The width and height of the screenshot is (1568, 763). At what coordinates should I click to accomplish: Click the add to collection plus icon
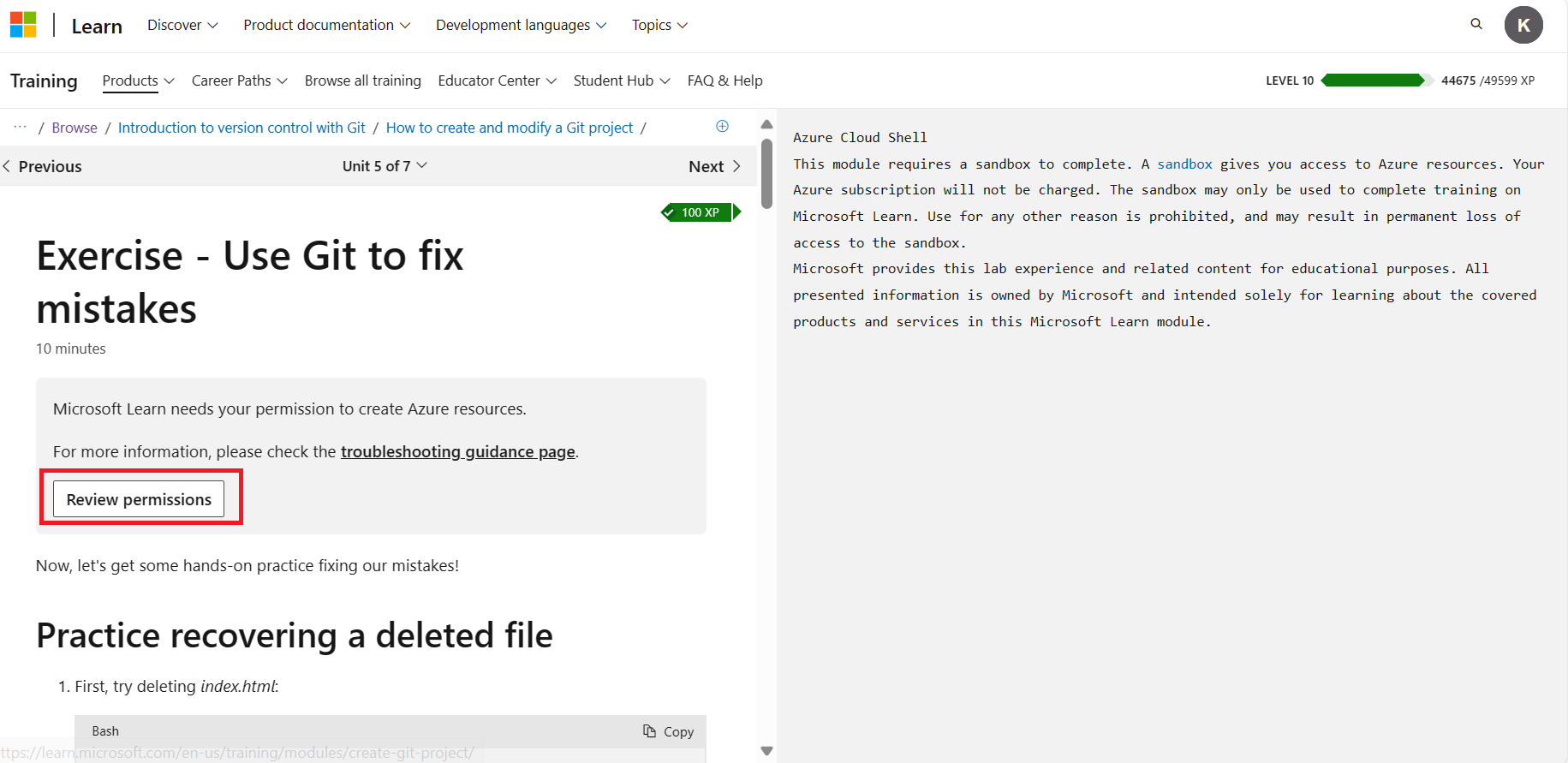tap(723, 126)
